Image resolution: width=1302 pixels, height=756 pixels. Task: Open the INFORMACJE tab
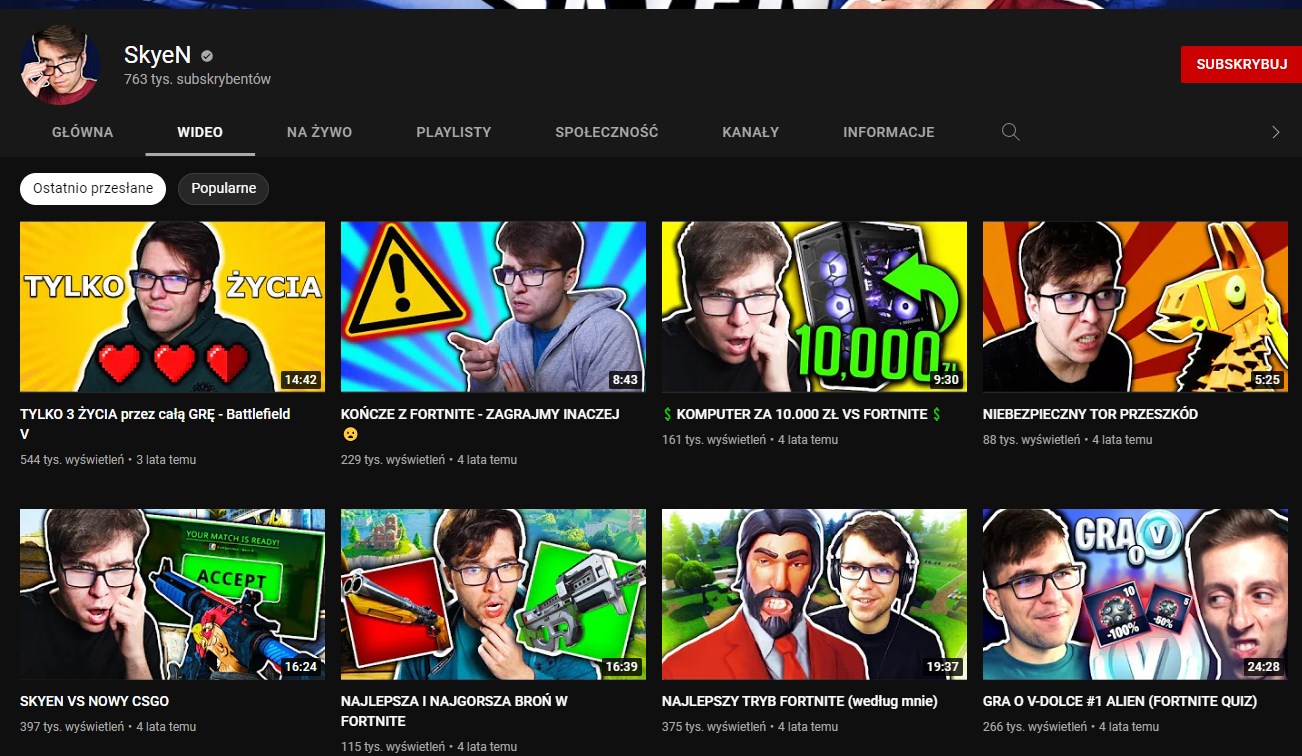coord(889,132)
